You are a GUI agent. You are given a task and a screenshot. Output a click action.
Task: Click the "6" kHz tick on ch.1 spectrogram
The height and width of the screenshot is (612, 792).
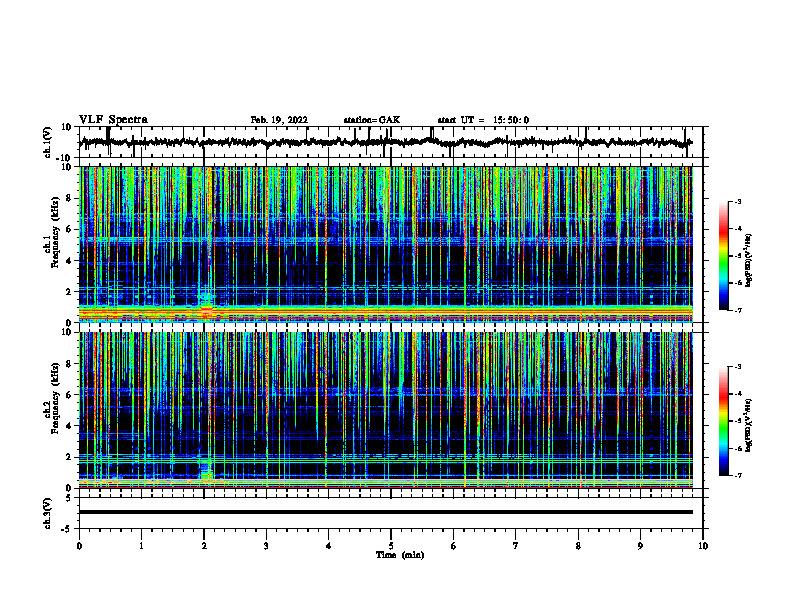69,230
